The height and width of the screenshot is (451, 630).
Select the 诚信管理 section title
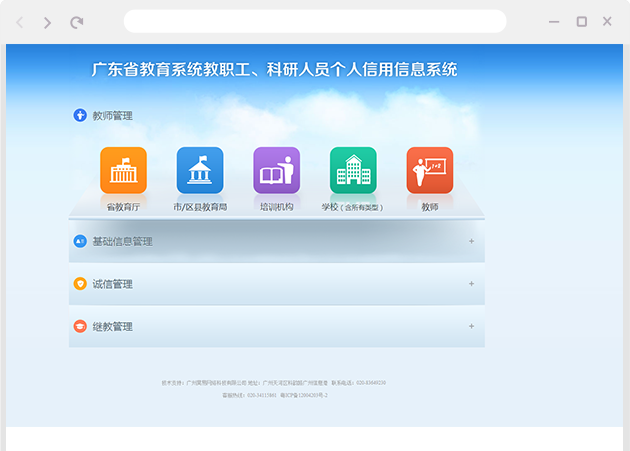click(x=112, y=284)
